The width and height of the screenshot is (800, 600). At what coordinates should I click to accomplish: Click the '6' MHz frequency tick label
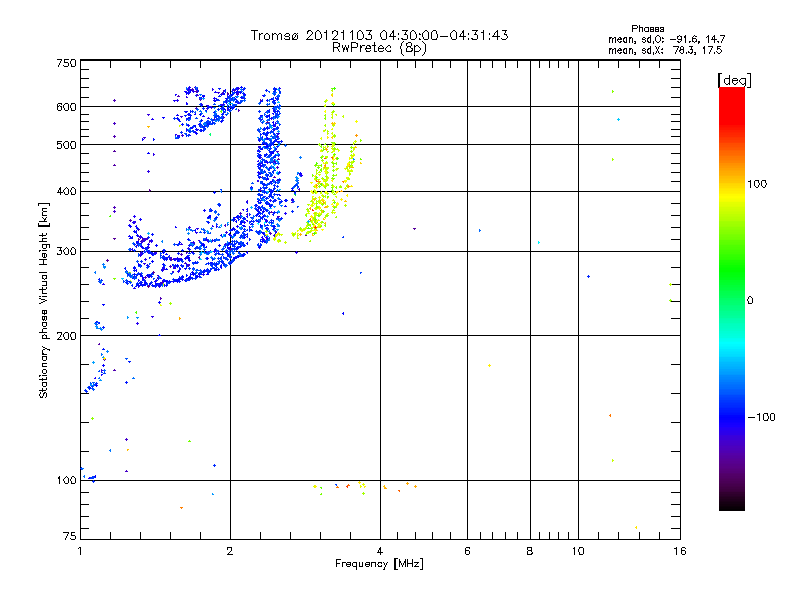467,551
